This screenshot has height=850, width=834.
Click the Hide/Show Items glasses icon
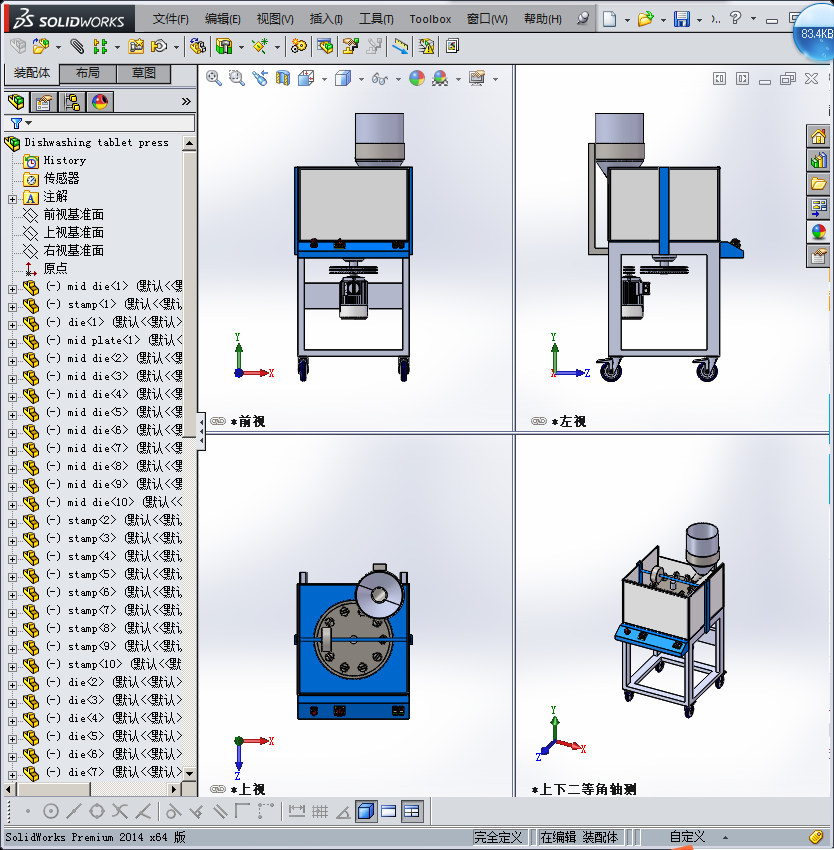[380, 79]
